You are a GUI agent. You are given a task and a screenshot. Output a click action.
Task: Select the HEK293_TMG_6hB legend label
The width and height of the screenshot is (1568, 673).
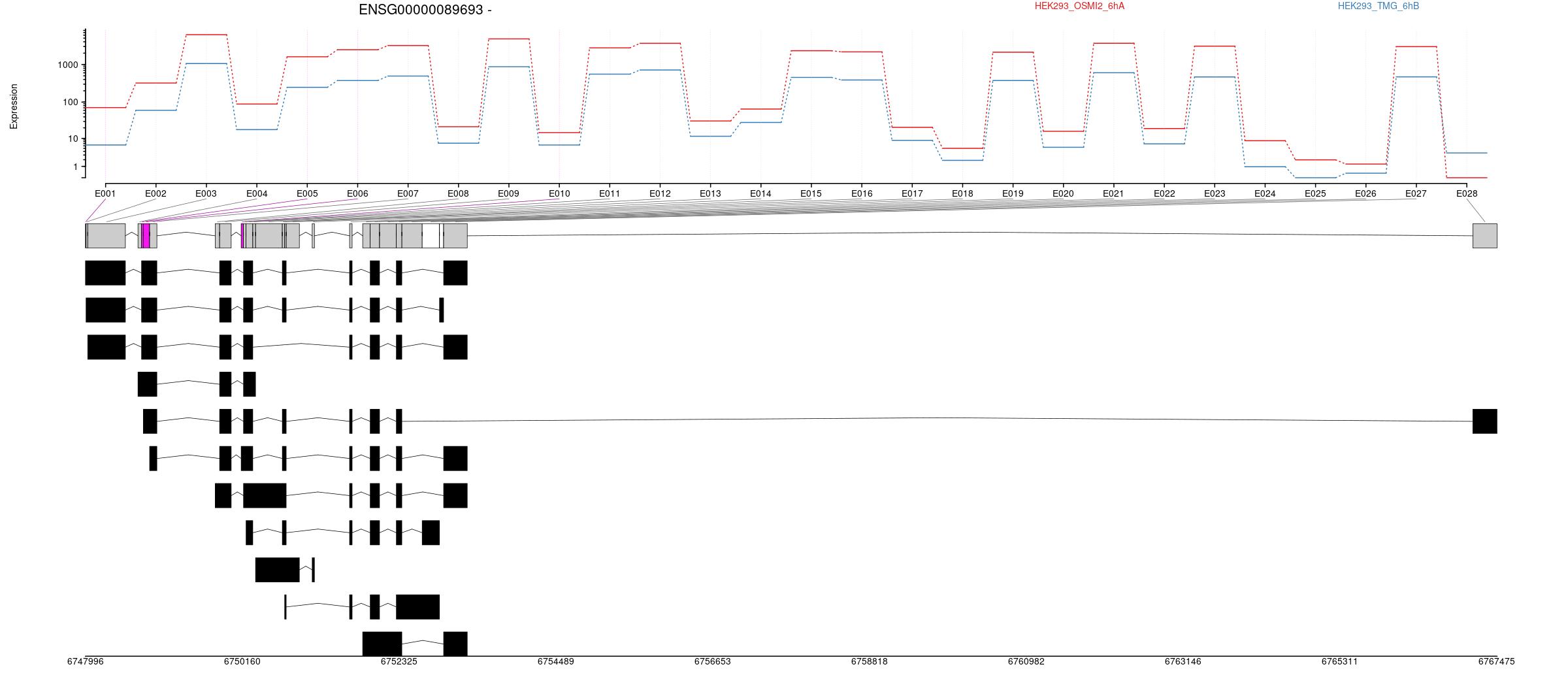[1379, 6]
